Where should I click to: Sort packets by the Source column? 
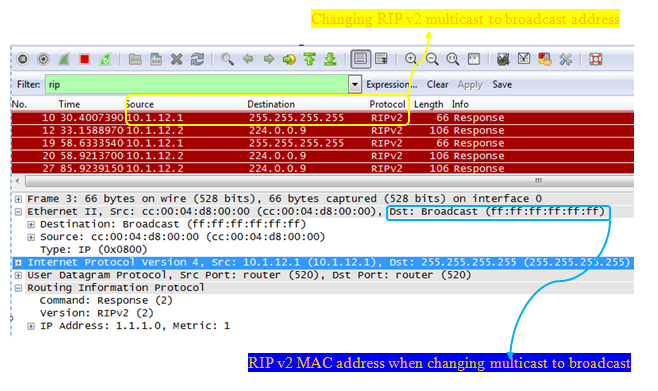coord(140,104)
